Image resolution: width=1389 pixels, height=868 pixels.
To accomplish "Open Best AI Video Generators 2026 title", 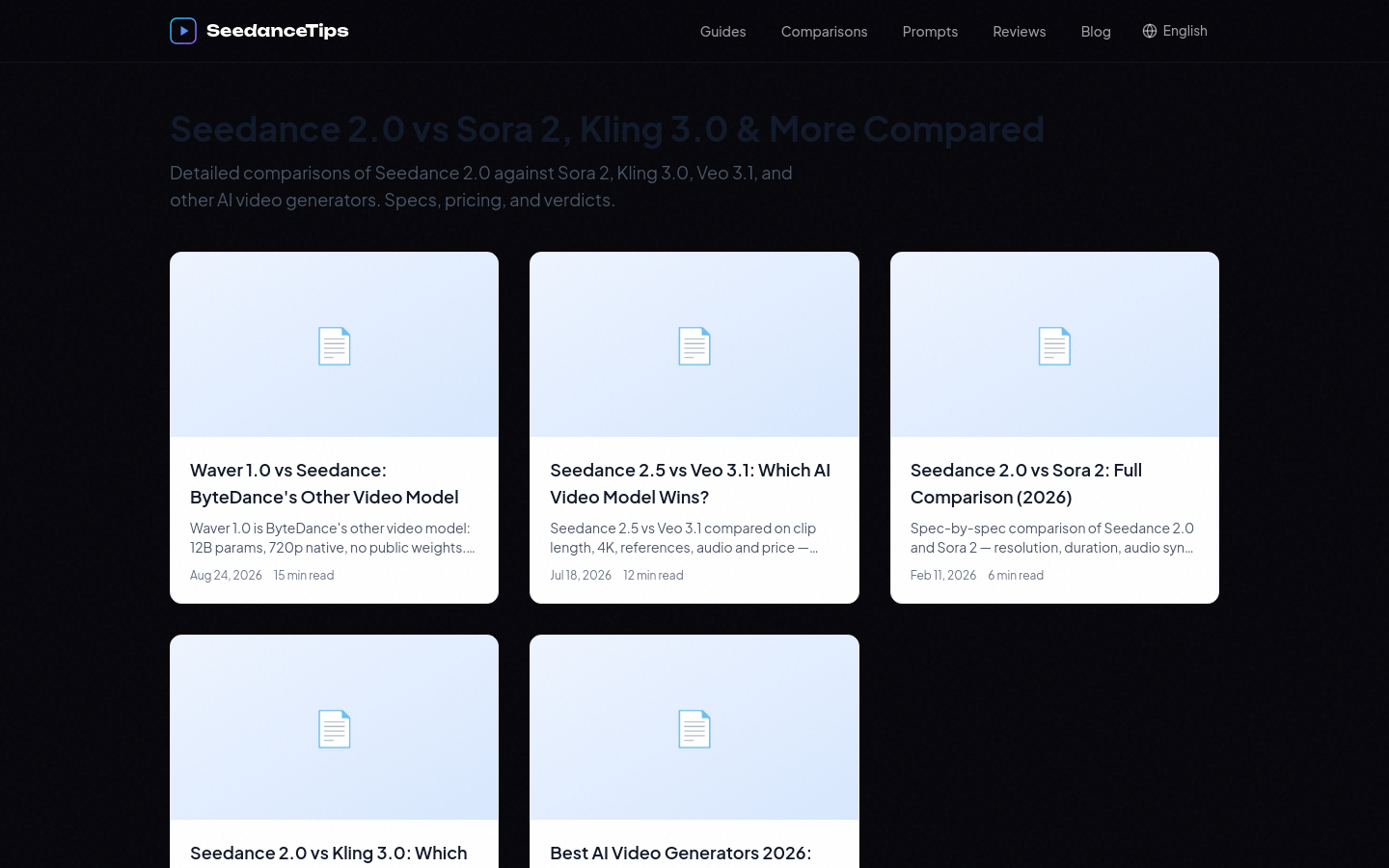I will tap(681, 854).
